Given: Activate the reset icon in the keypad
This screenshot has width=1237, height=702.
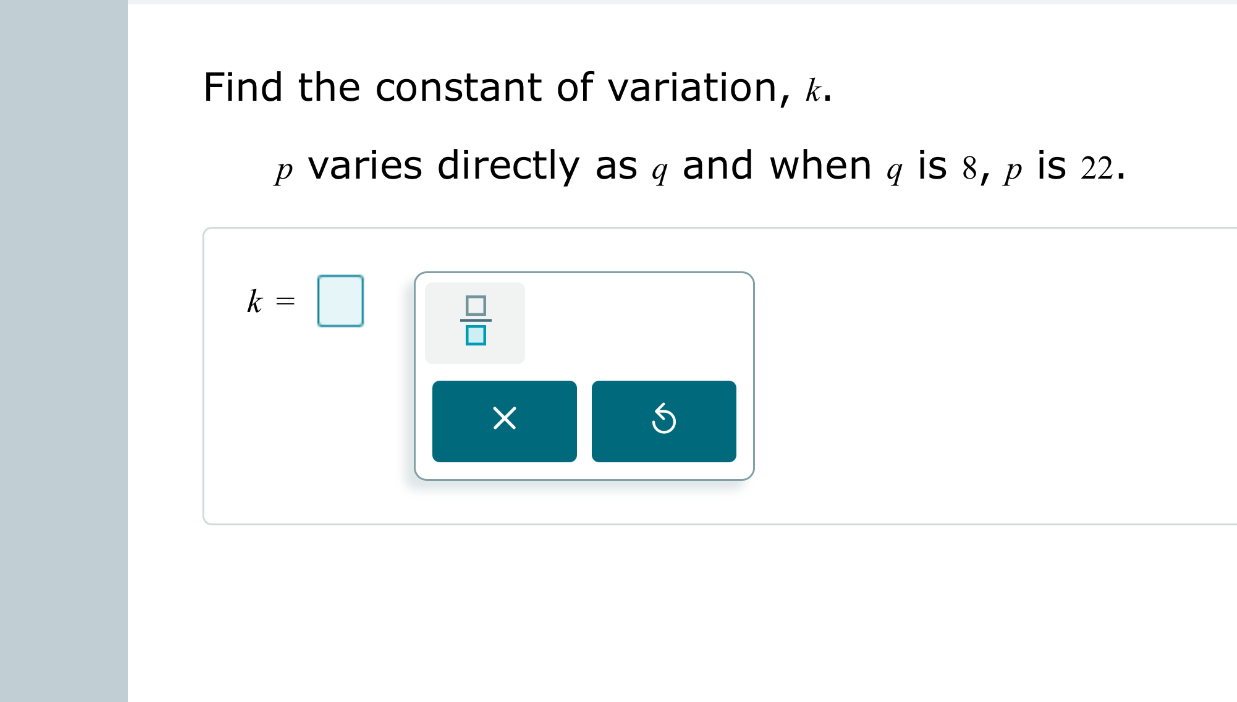Looking at the screenshot, I should pos(664,420).
